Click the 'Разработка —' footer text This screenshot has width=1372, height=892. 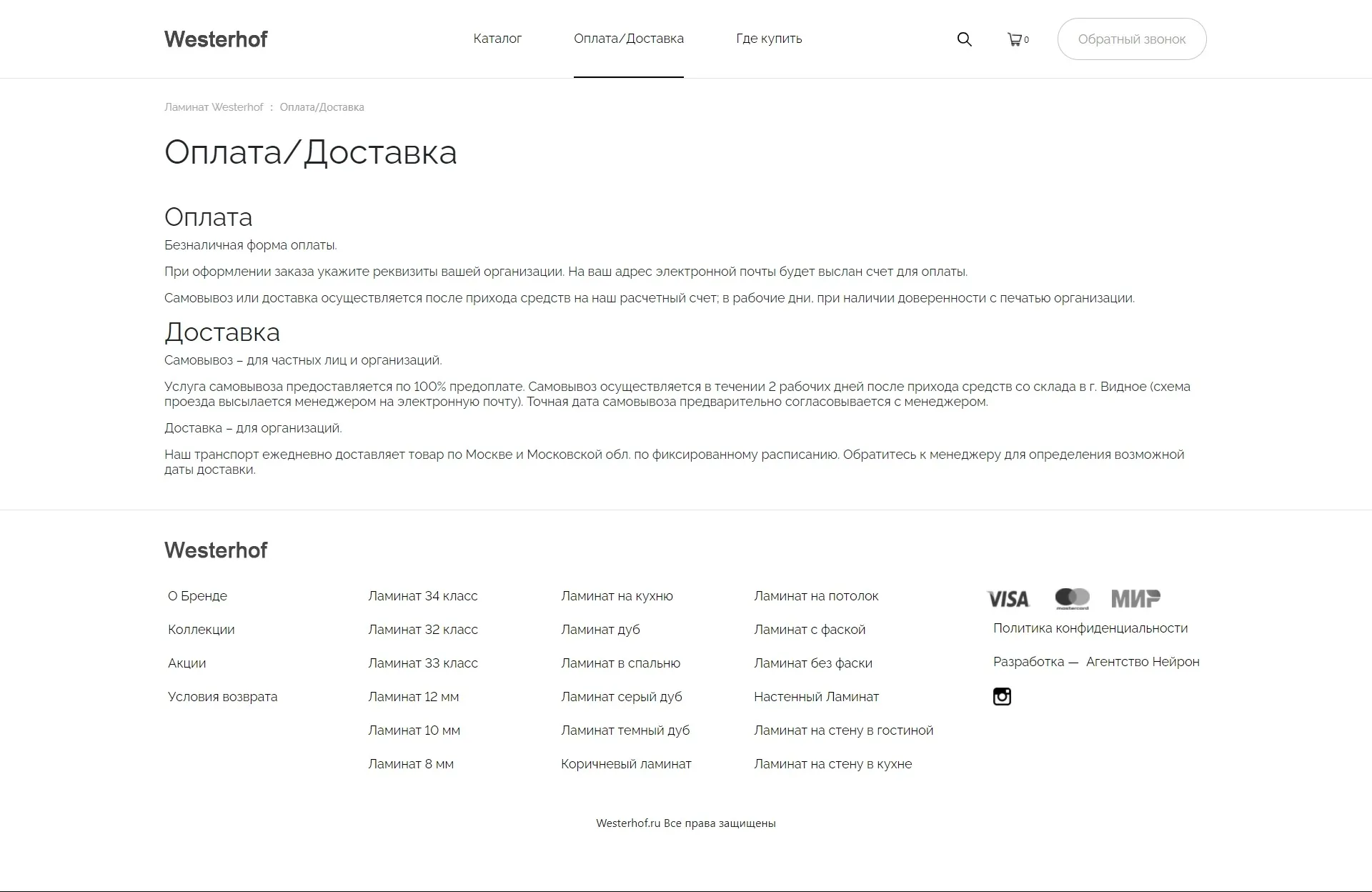click(x=1035, y=662)
